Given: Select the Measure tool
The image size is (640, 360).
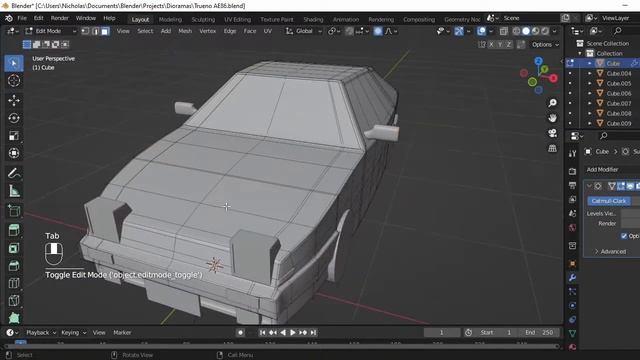Looking at the screenshot, I should coord(14,191).
